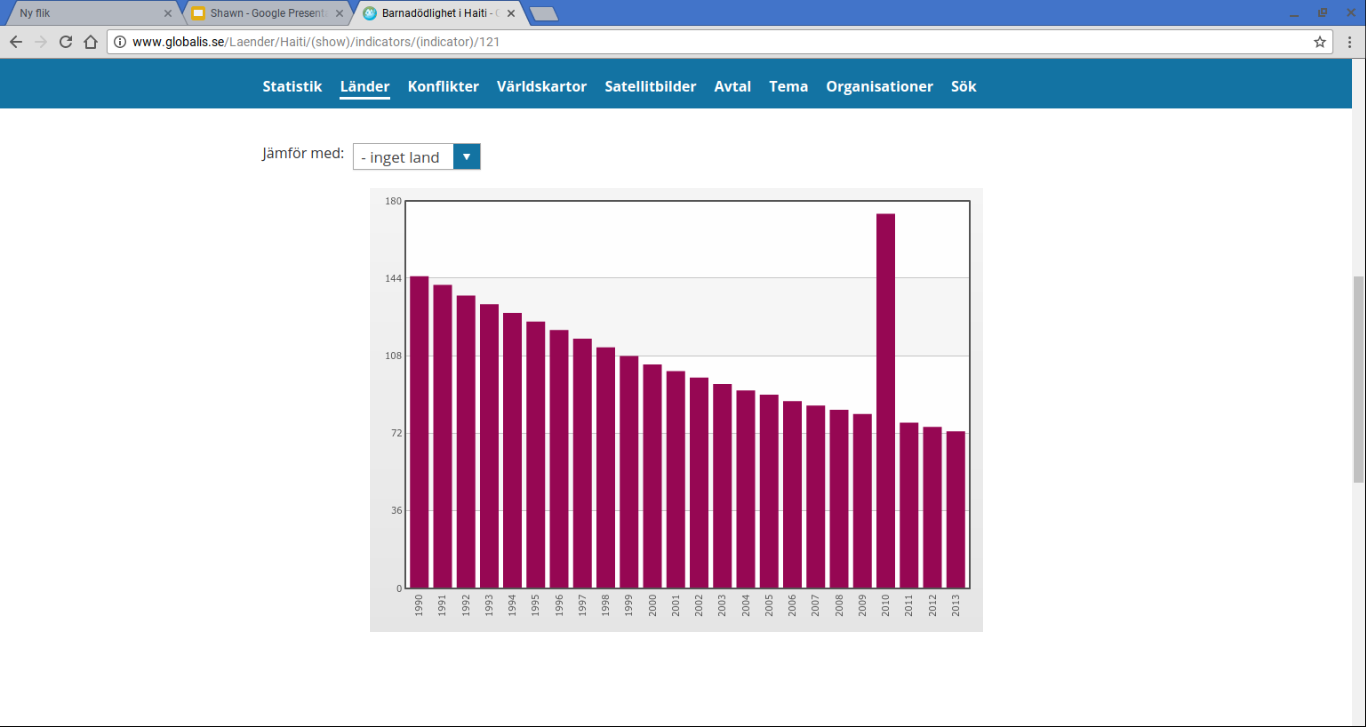1366x727 pixels.
Task: Open the Världskartor menu
Action: (x=542, y=87)
